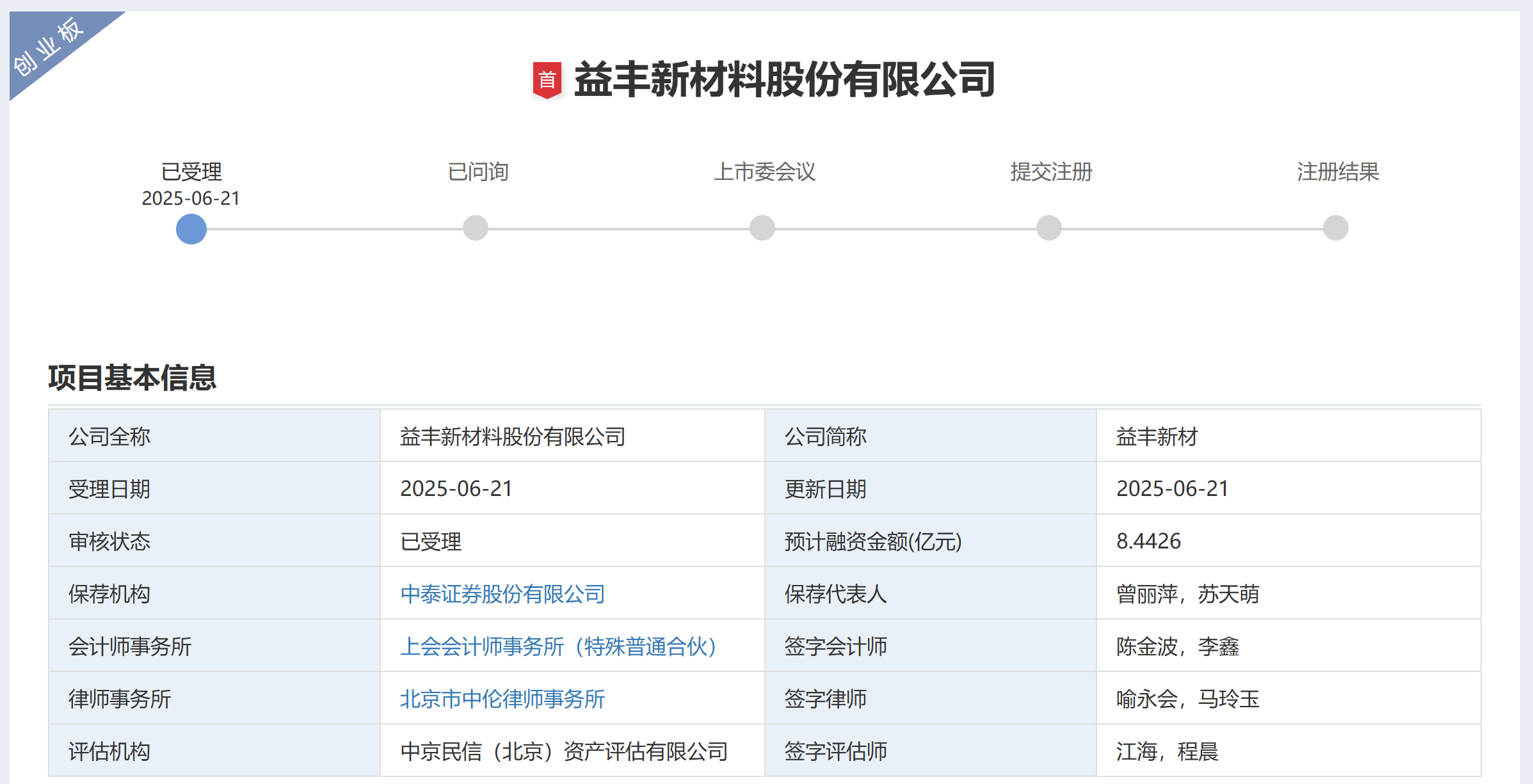Viewport: 1533px width, 784px height.
Task: Click the 公司全称 label cell
Action: click(214, 436)
